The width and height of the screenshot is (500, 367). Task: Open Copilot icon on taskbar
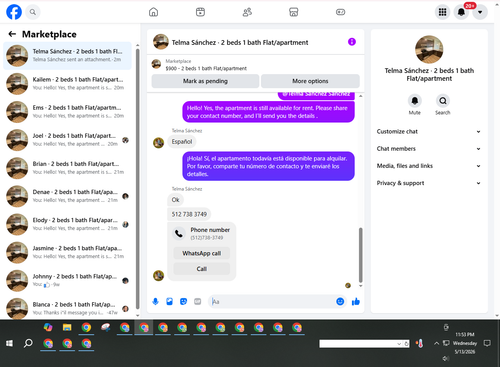tap(48, 328)
